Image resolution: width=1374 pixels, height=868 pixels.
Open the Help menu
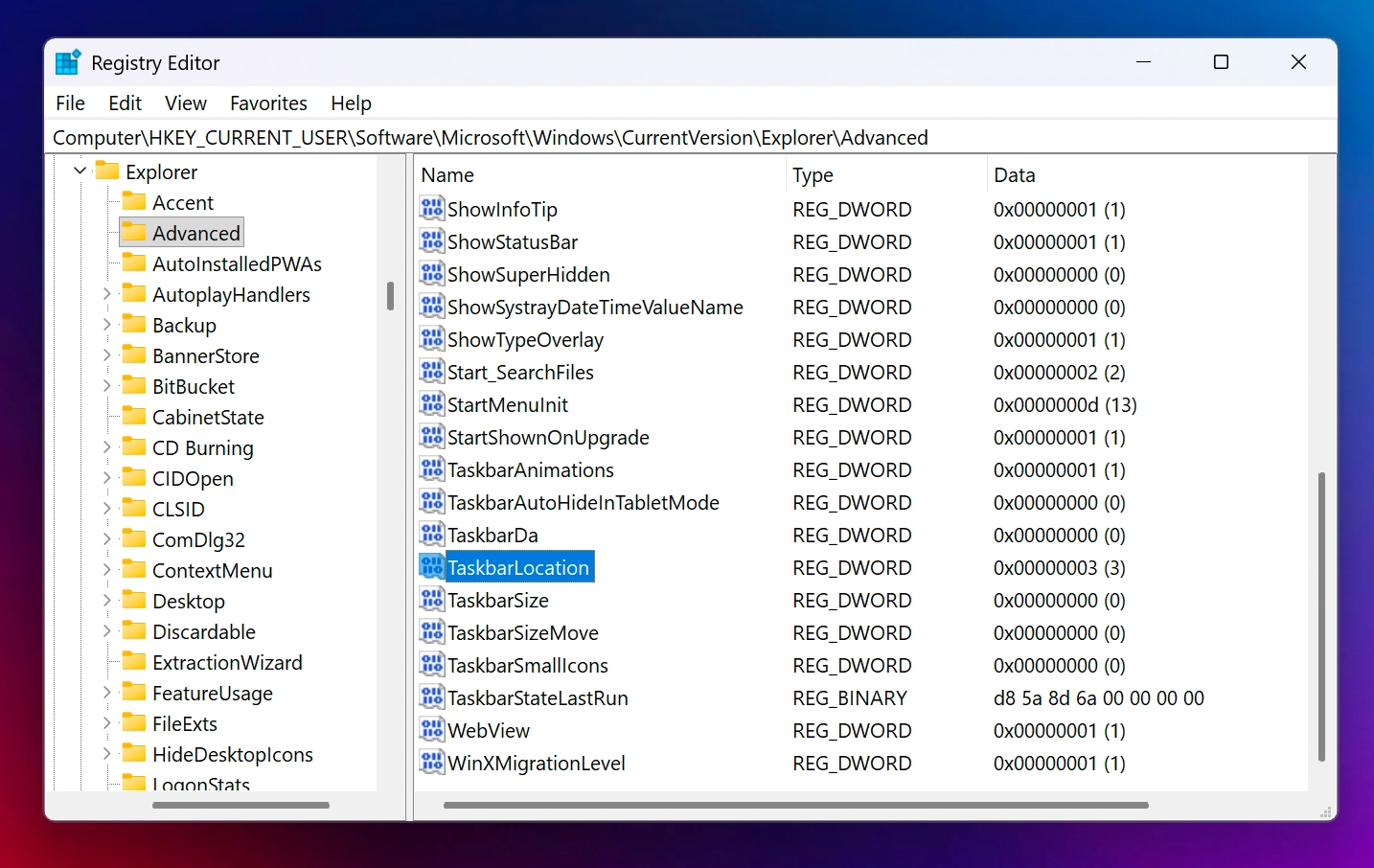(x=351, y=103)
